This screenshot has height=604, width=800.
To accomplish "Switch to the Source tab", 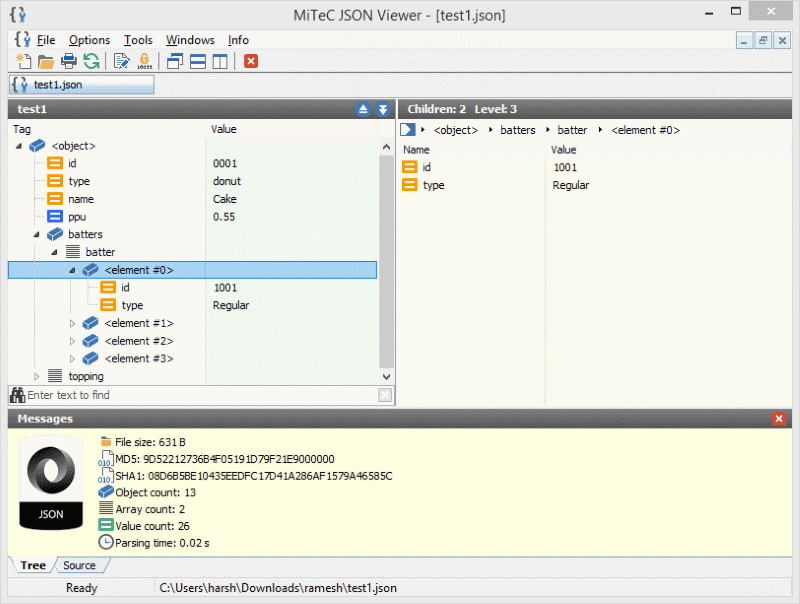I will [x=80, y=565].
